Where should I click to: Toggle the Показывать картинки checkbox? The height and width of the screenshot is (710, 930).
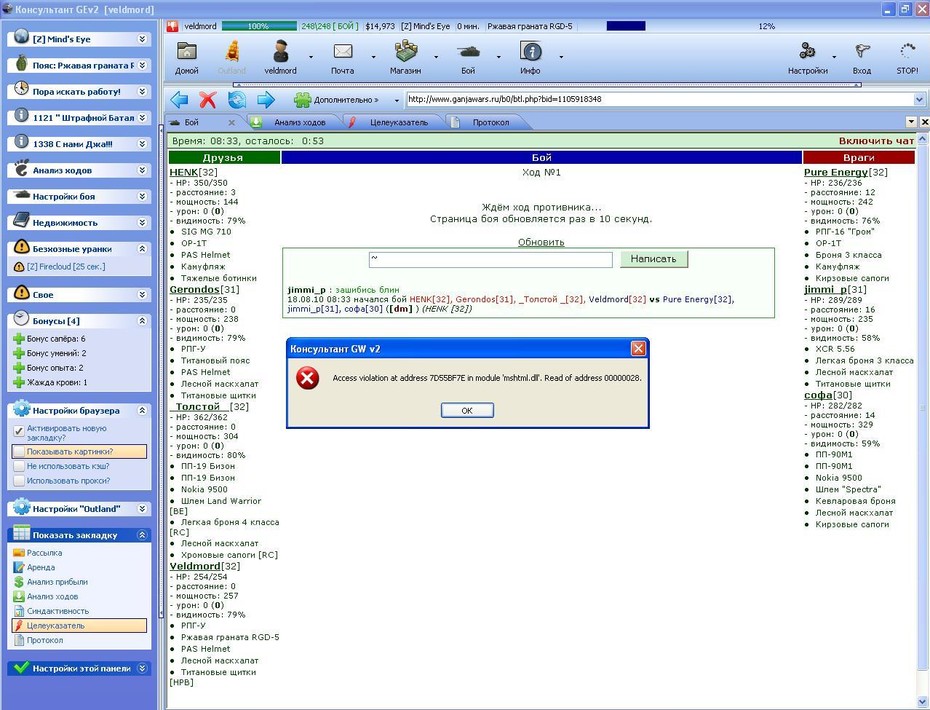click(19, 452)
